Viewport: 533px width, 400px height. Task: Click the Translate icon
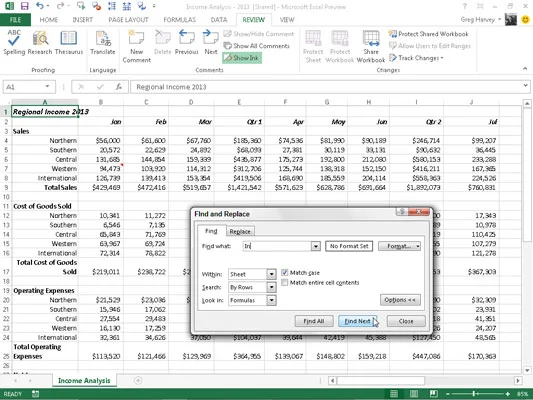tap(103, 42)
